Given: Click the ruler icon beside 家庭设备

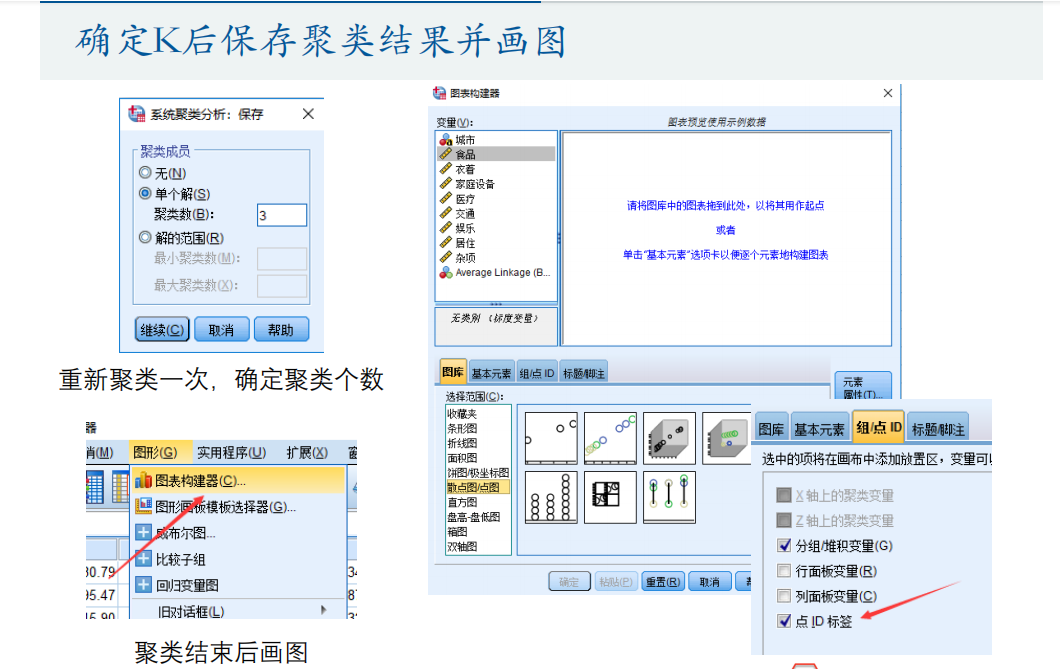Looking at the screenshot, I should 445,184.
